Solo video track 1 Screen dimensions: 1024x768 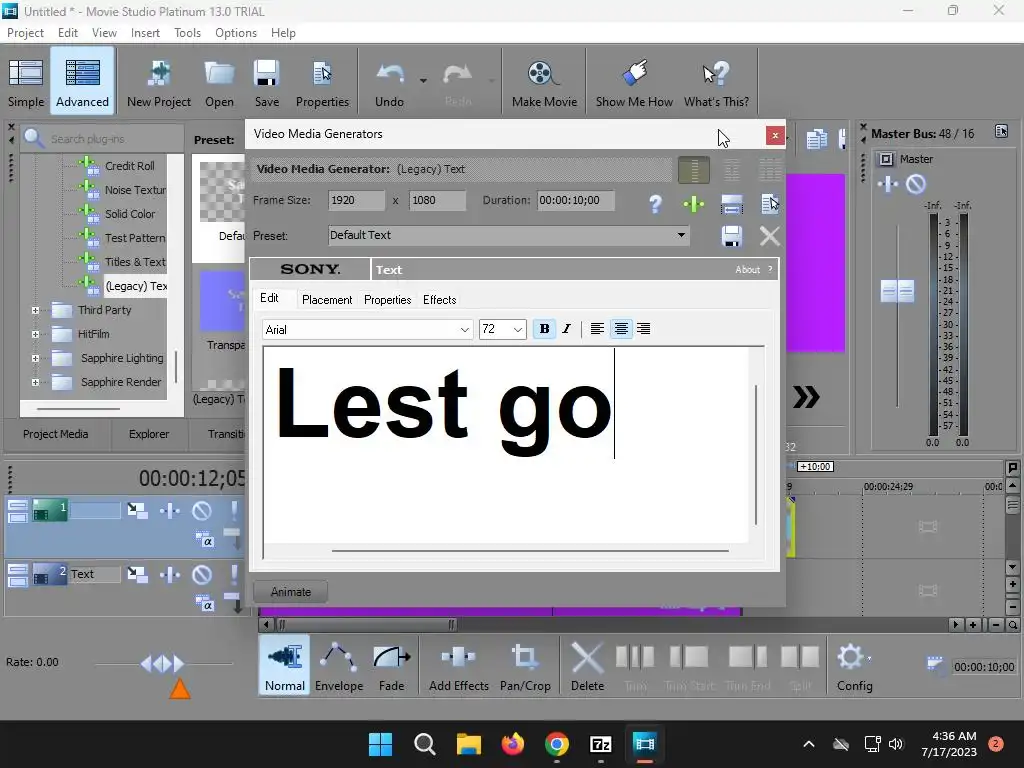tap(234, 511)
